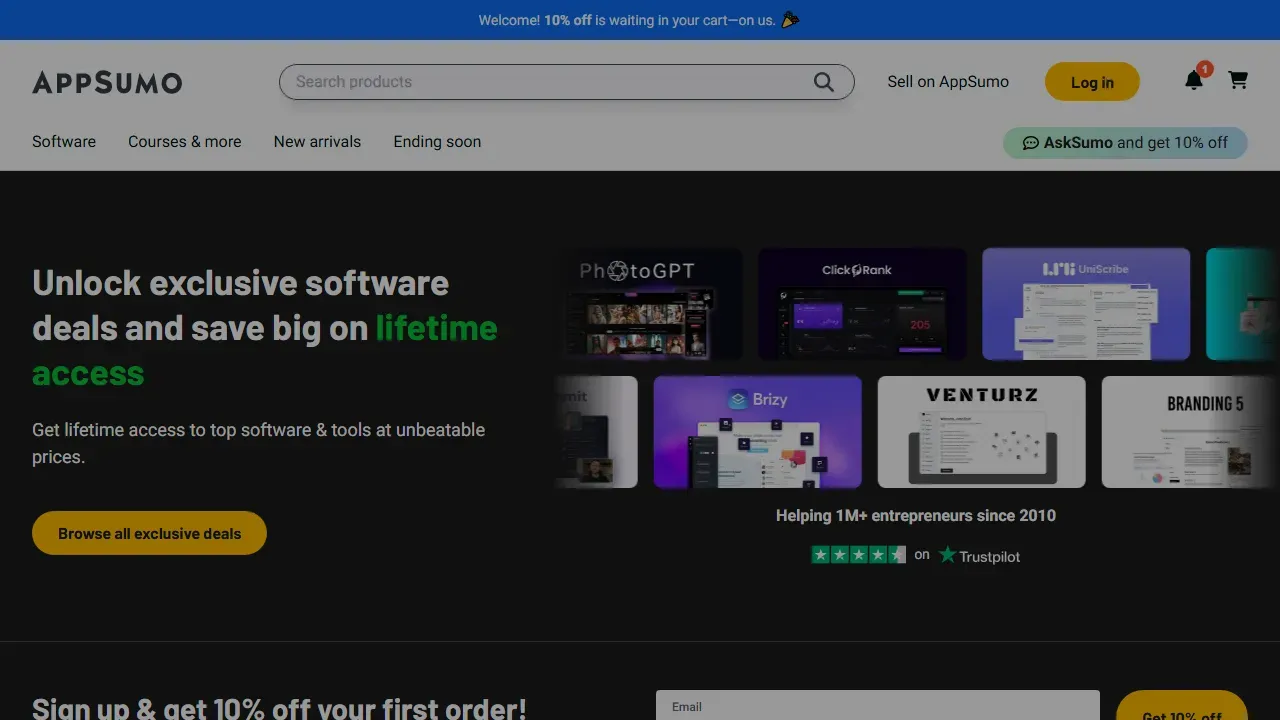Click the AppSumo logo
This screenshot has height=720, width=1280.
(107, 82)
